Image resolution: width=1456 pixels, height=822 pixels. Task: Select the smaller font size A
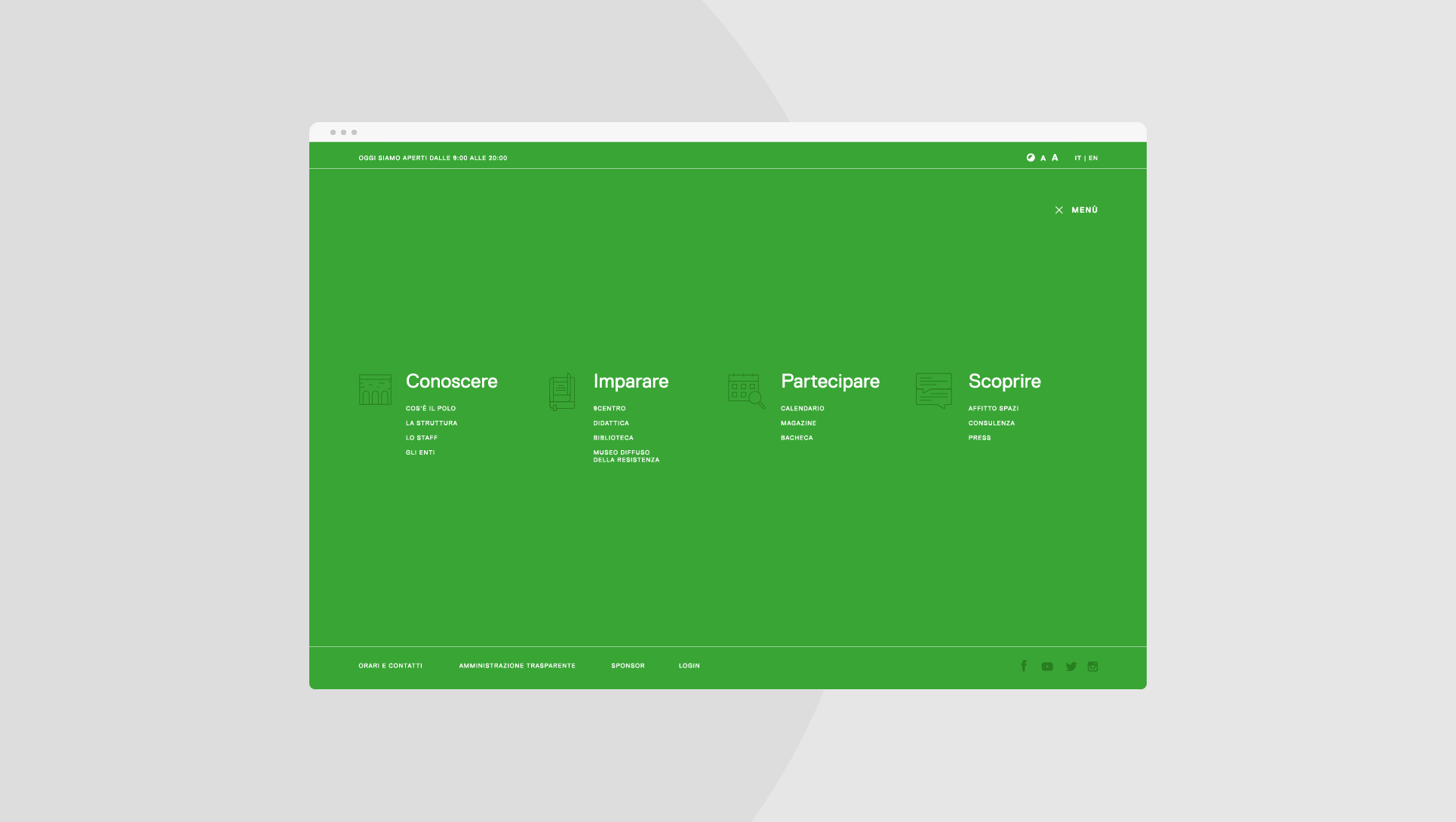(1043, 158)
